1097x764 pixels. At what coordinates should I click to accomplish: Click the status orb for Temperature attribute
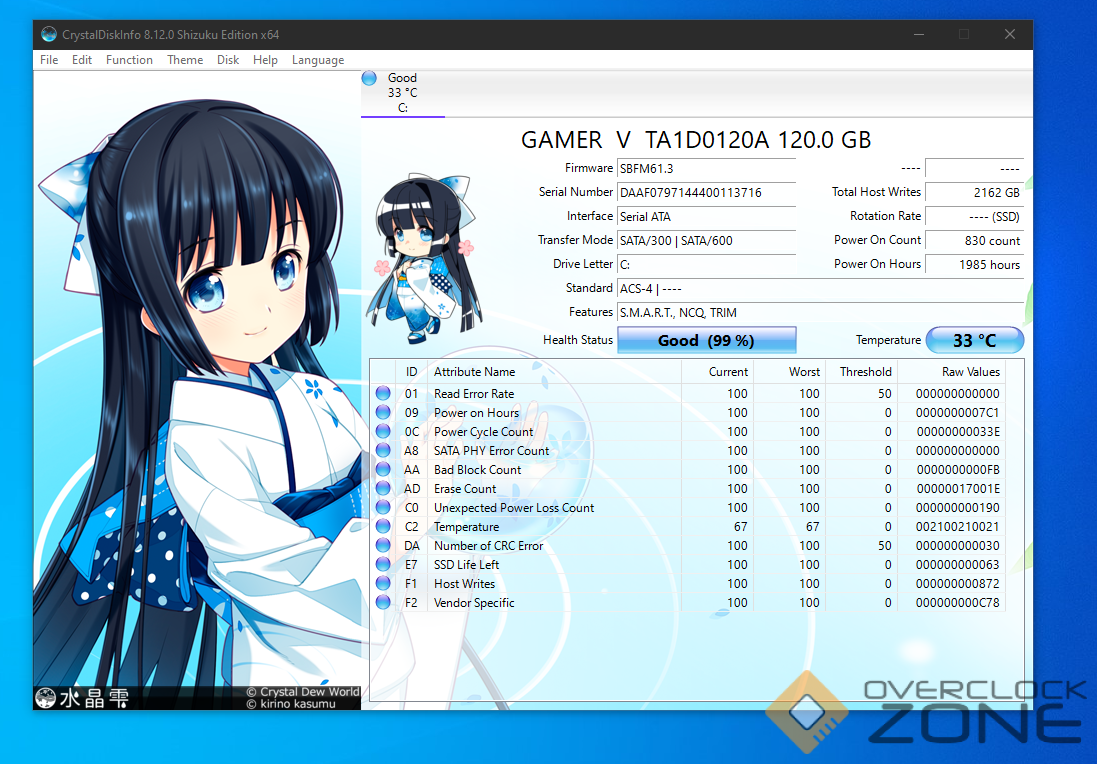pyautogui.click(x=383, y=527)
